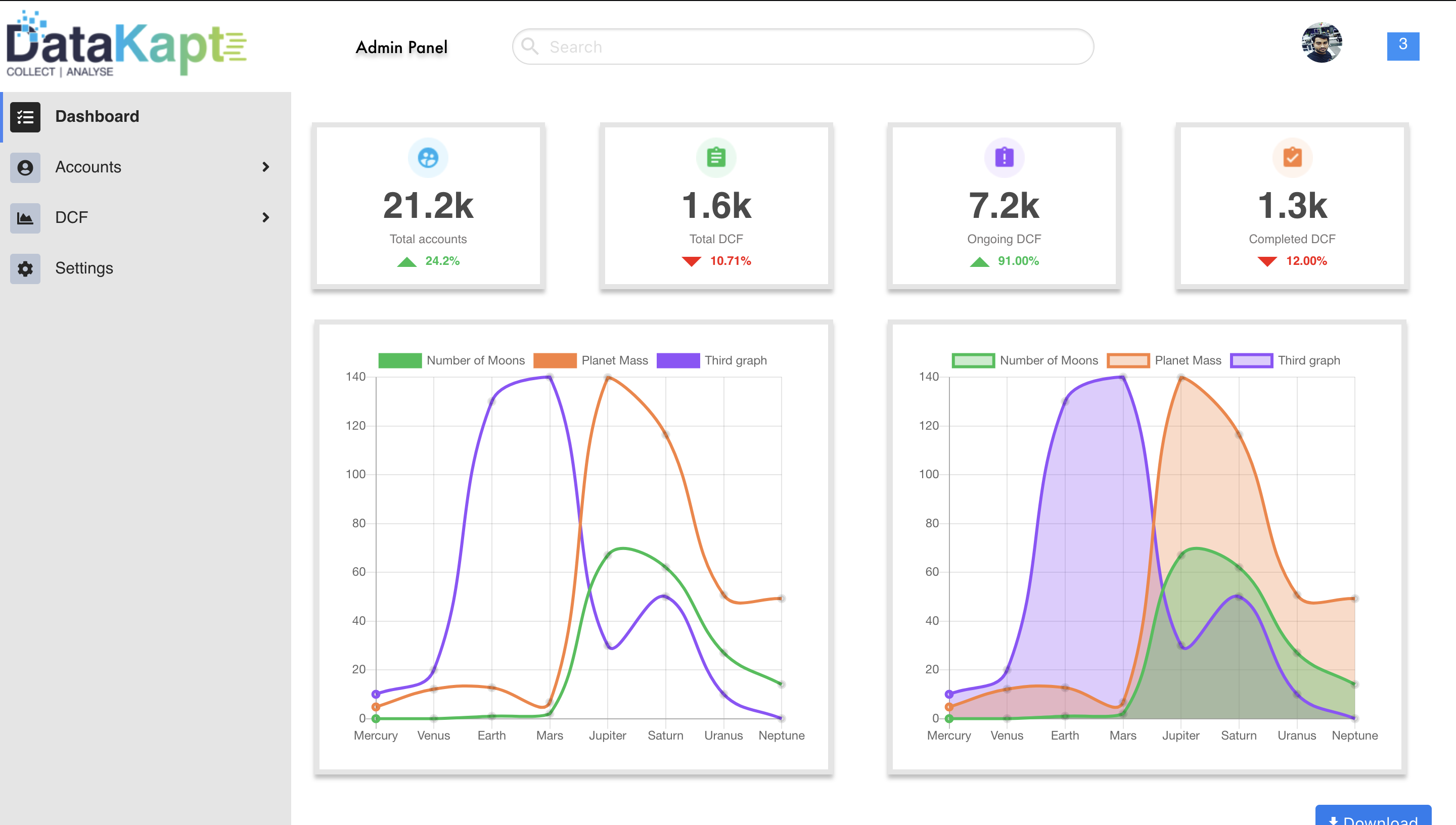This screenshot has height=825, width=1456.
Task: Click the Ongoing DCF alert clipboard icon
Action: [1004, 158]
